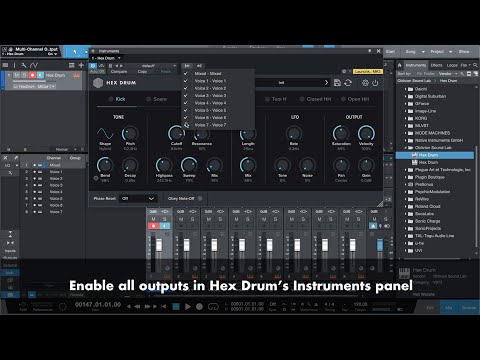Mute the Hex Drum track

coord(17,75)
